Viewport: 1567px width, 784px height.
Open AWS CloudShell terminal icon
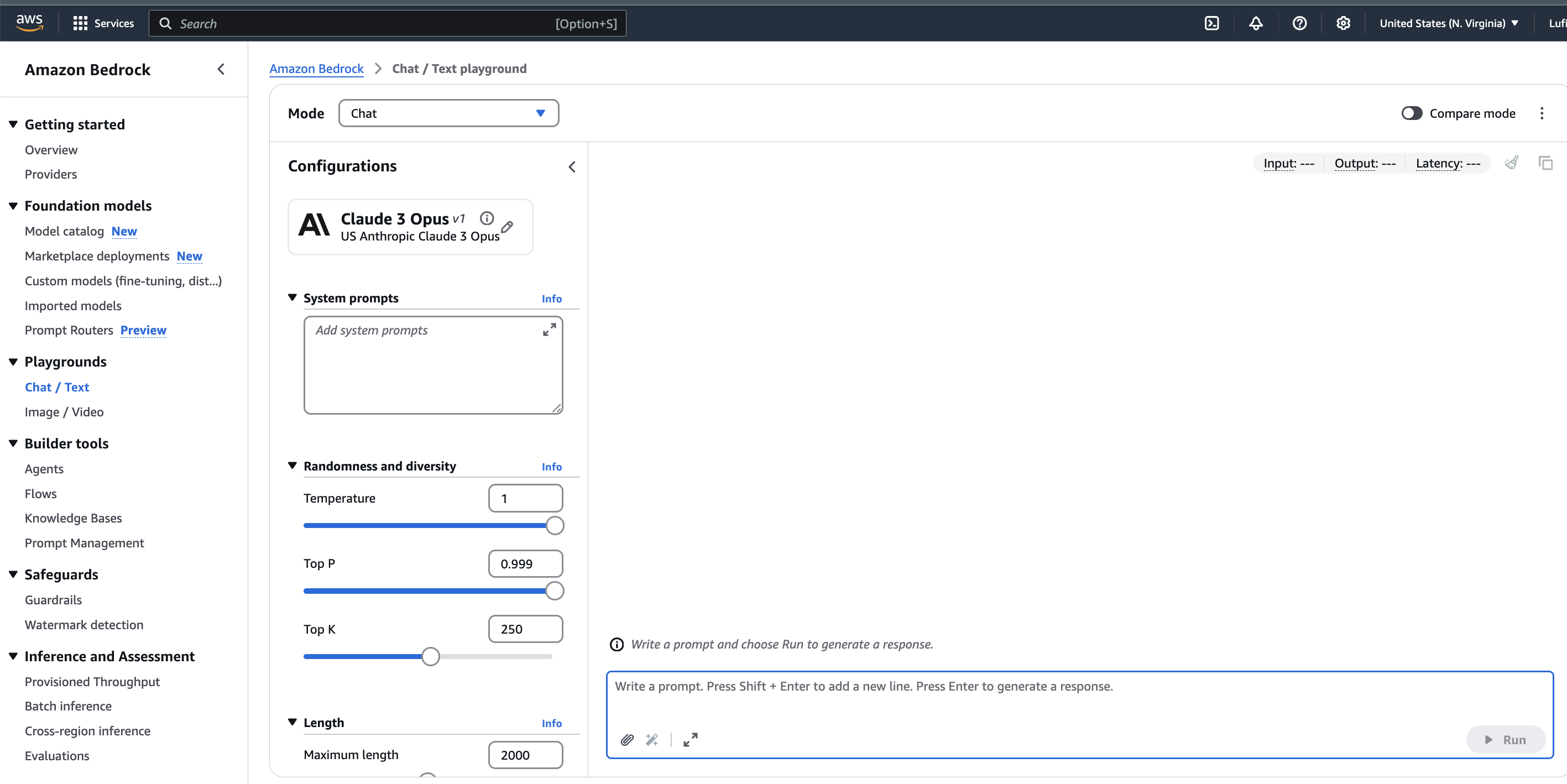pyautogui.click(x=1211, y=23)
